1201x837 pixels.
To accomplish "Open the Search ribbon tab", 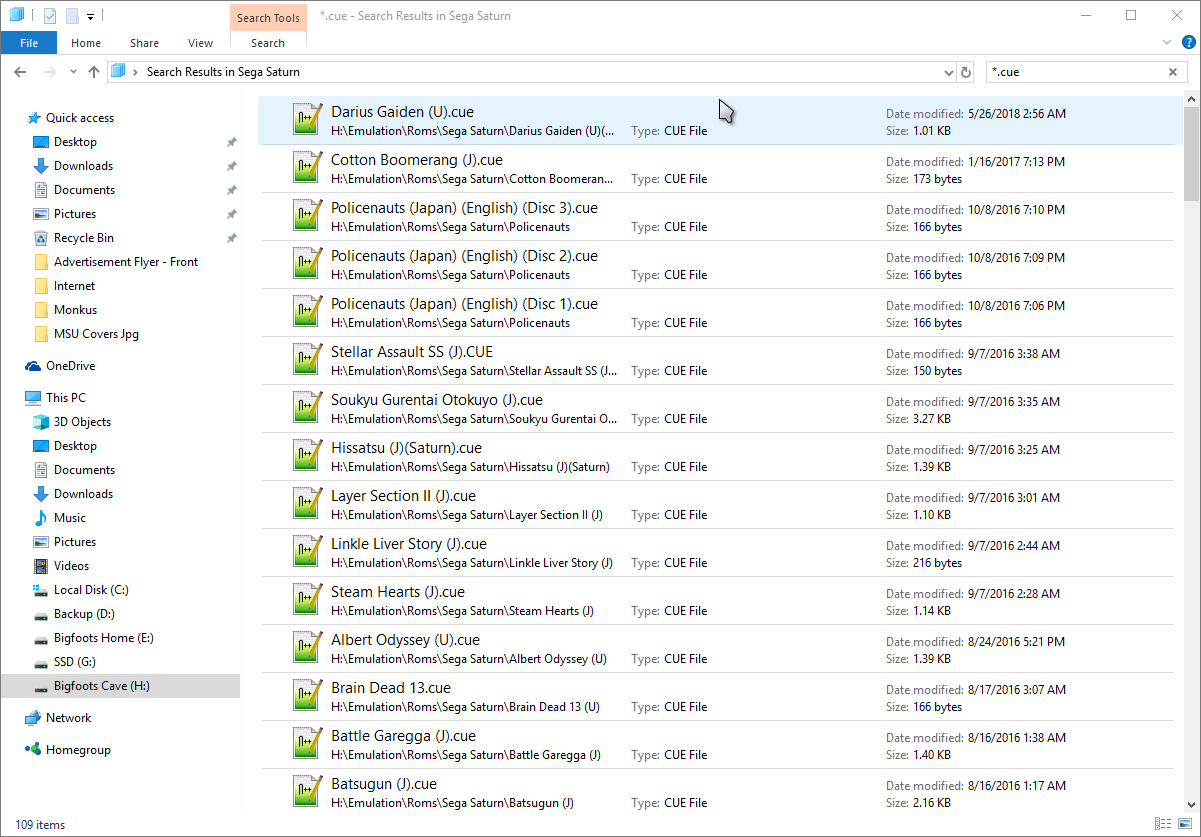I will pyautogui.click(x=268, y=43).
